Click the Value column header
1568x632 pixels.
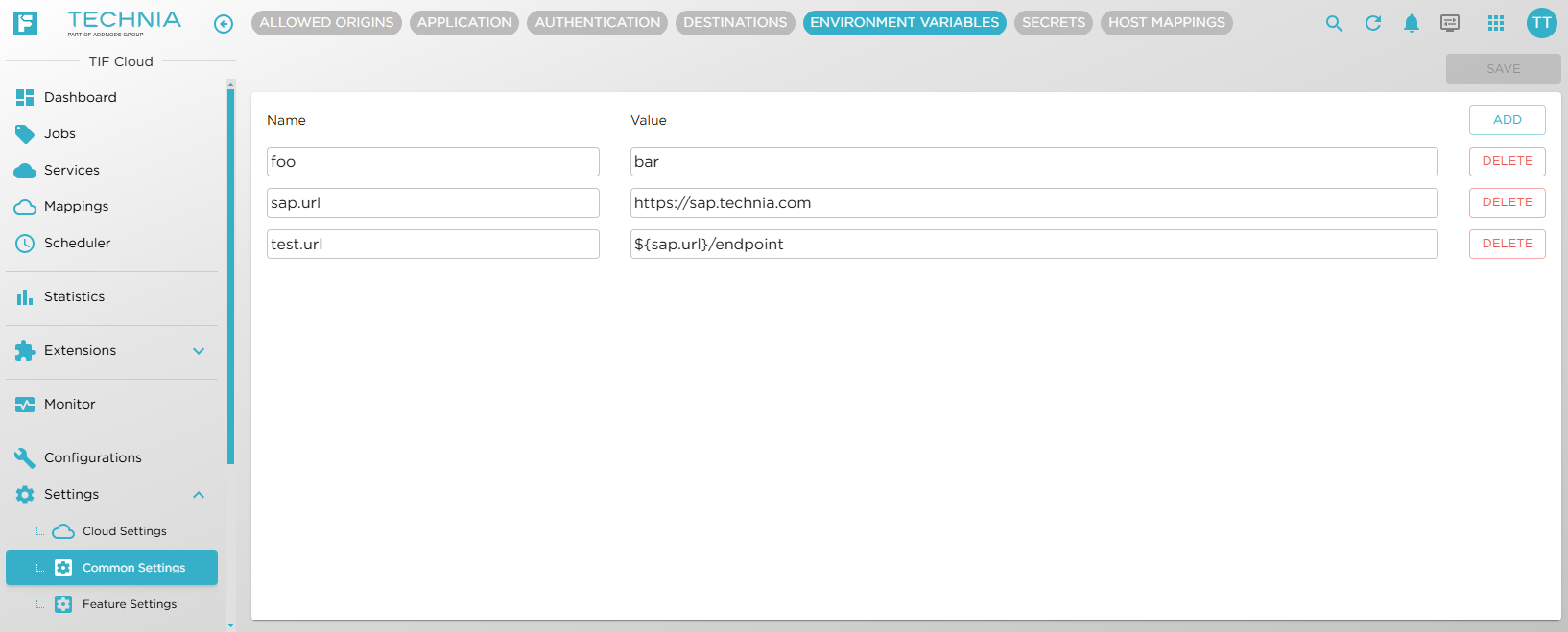pos(649,120)
